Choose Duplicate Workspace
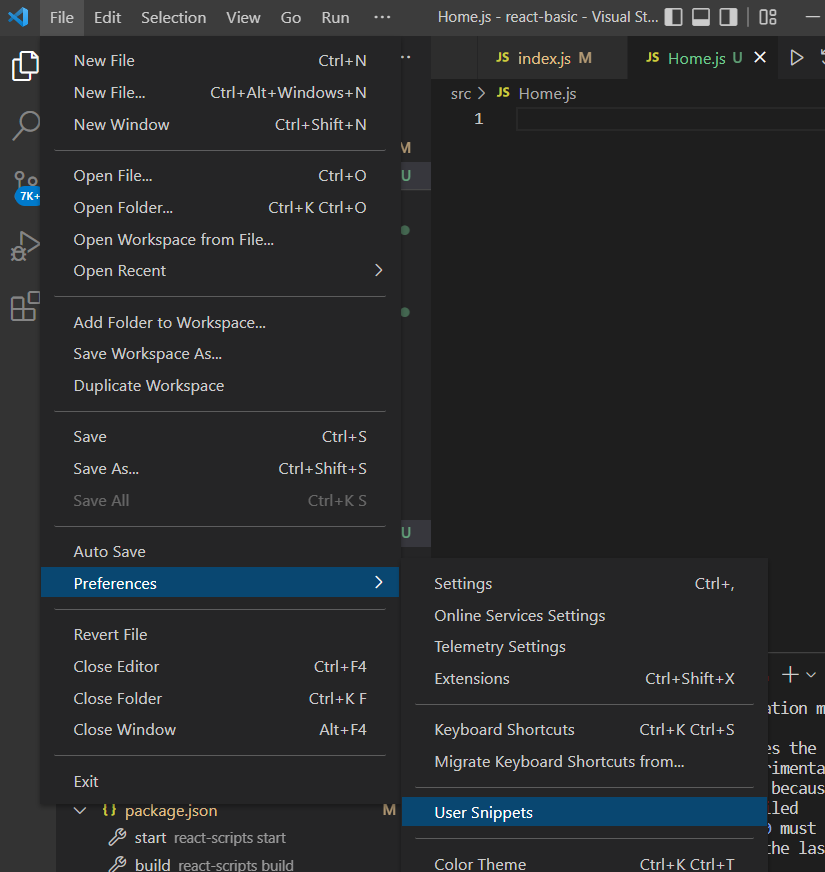 pos(220,385)
